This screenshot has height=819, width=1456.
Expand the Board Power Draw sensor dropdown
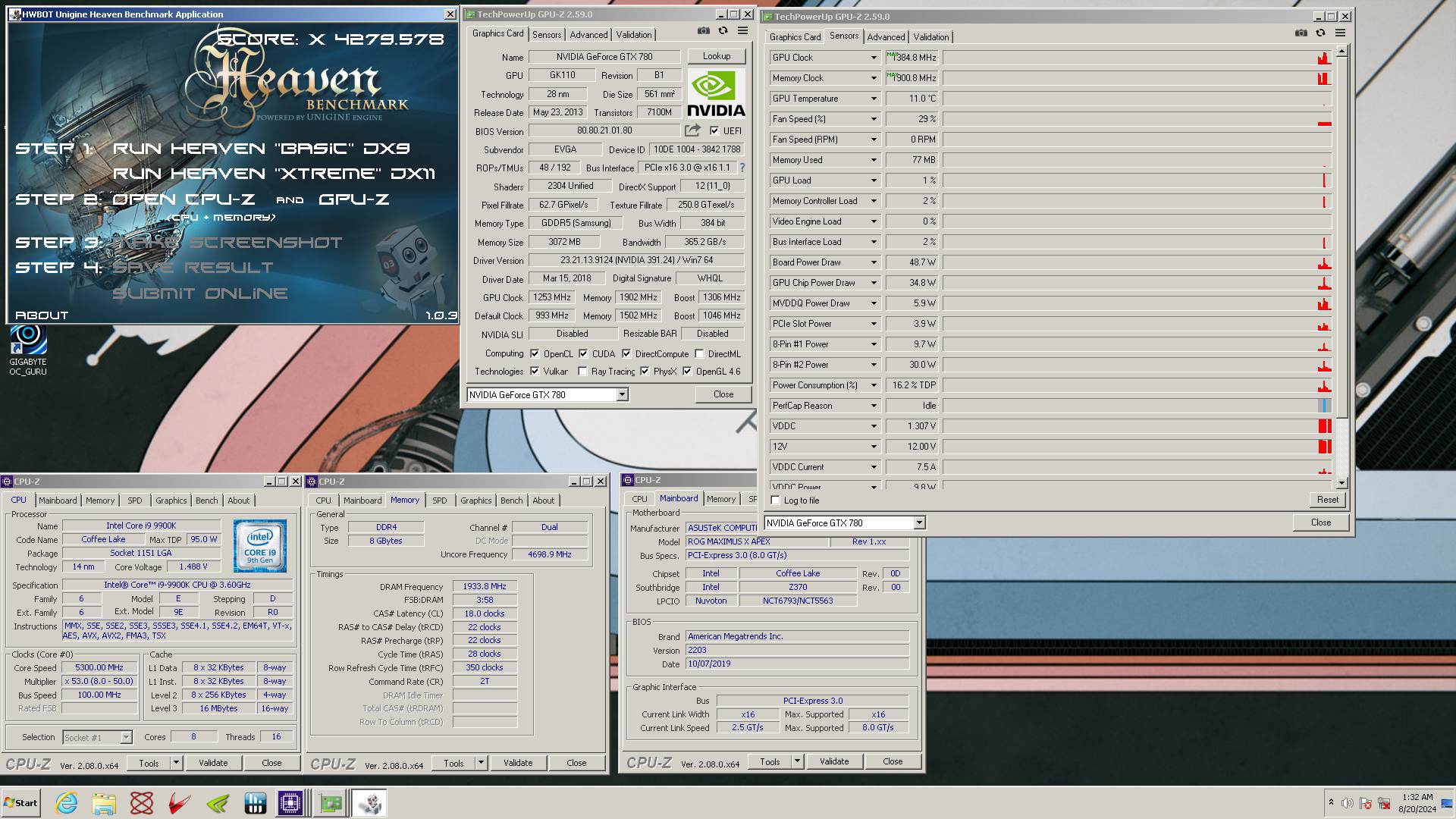[873, 262]
